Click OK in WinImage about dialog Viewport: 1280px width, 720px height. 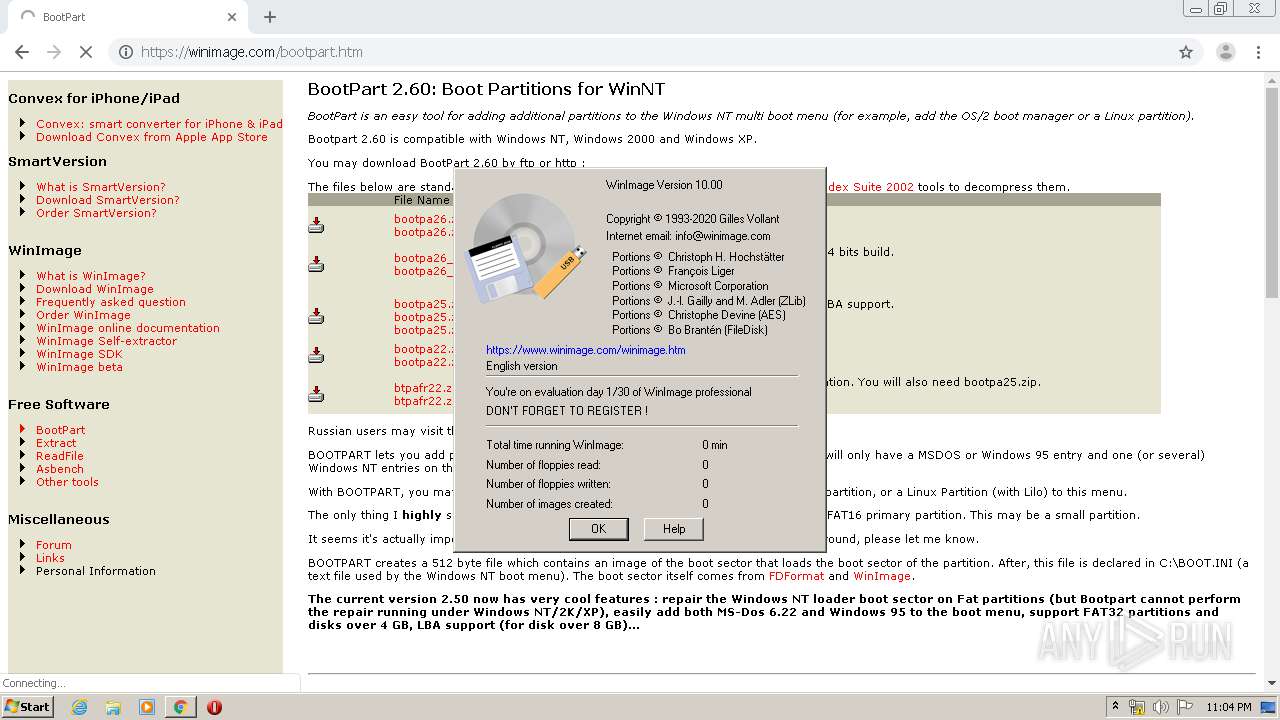click(598, 529)
